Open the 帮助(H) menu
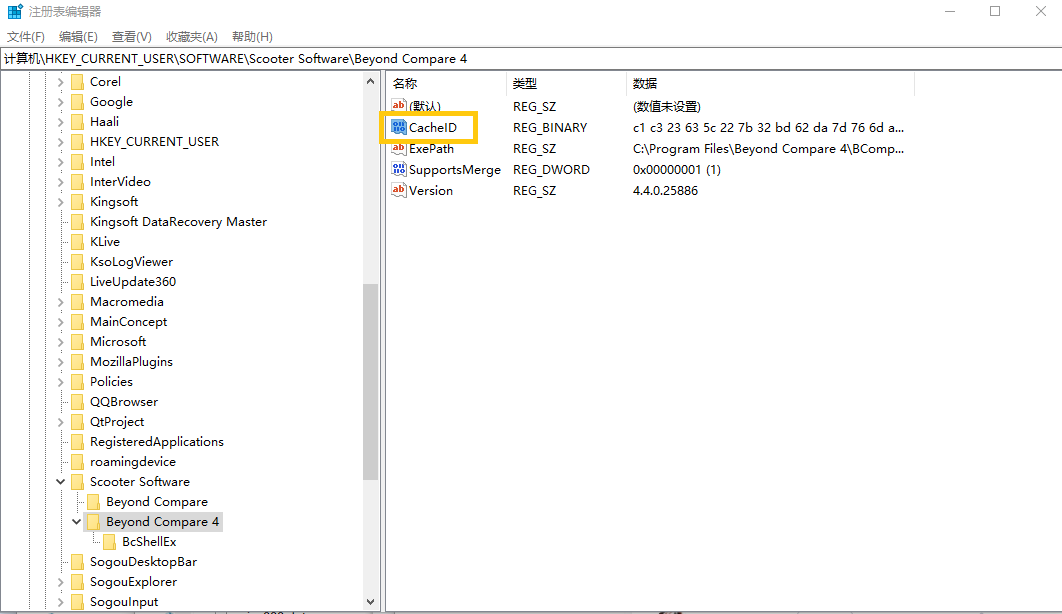This screenshot has height=614, width=1062. [252, 37]
